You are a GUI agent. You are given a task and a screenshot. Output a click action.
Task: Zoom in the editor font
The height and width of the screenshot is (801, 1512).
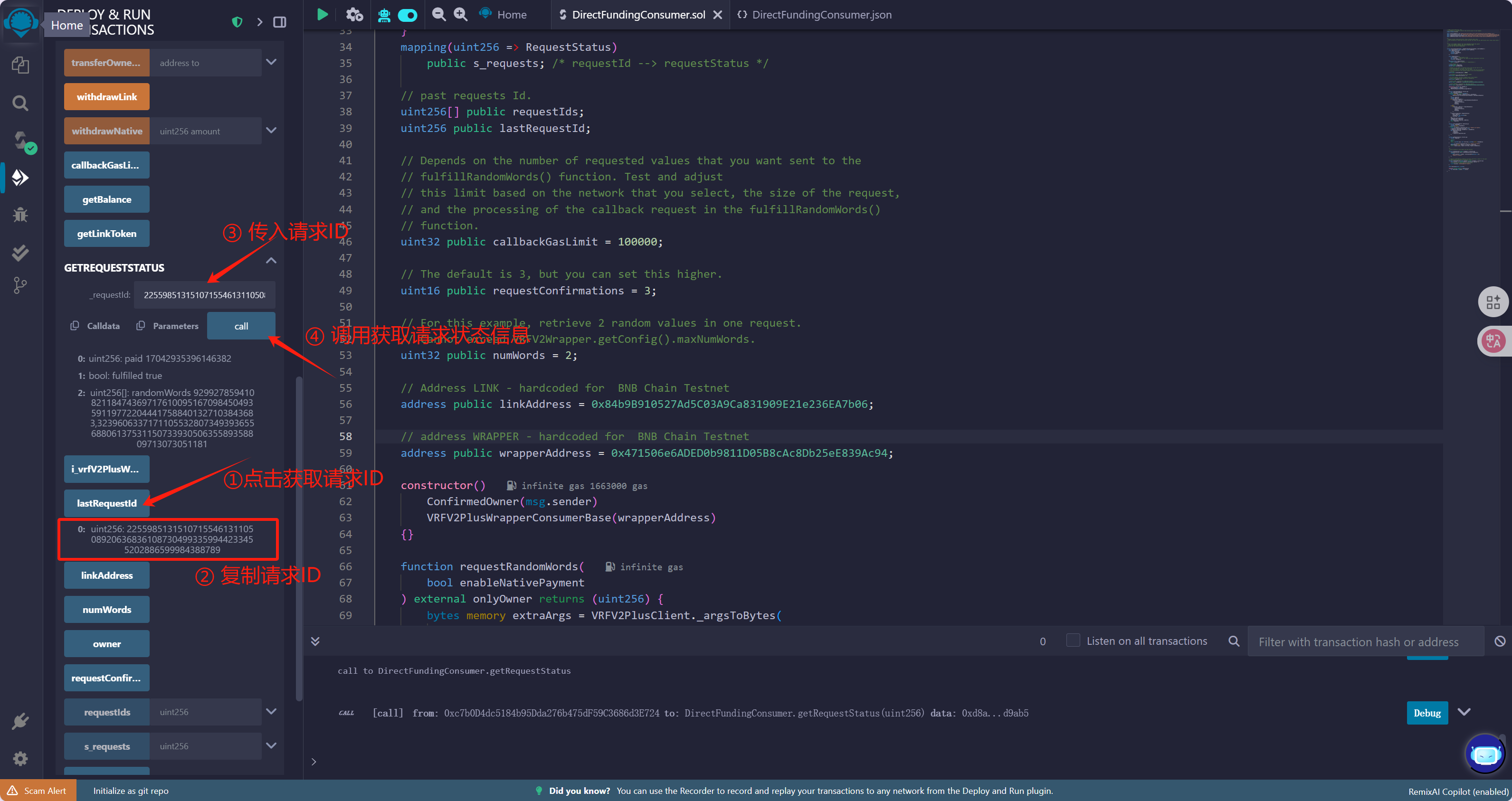[x=461, y=14]
